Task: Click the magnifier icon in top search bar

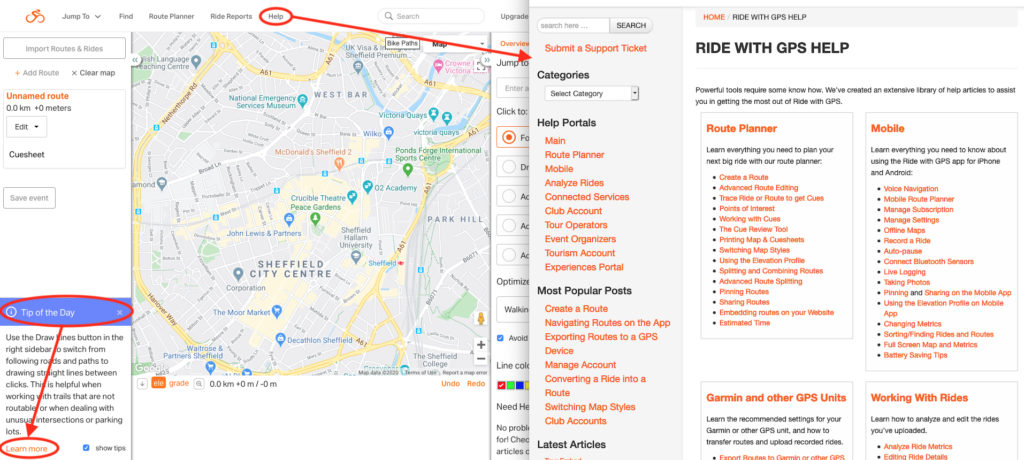Action: 389,16
